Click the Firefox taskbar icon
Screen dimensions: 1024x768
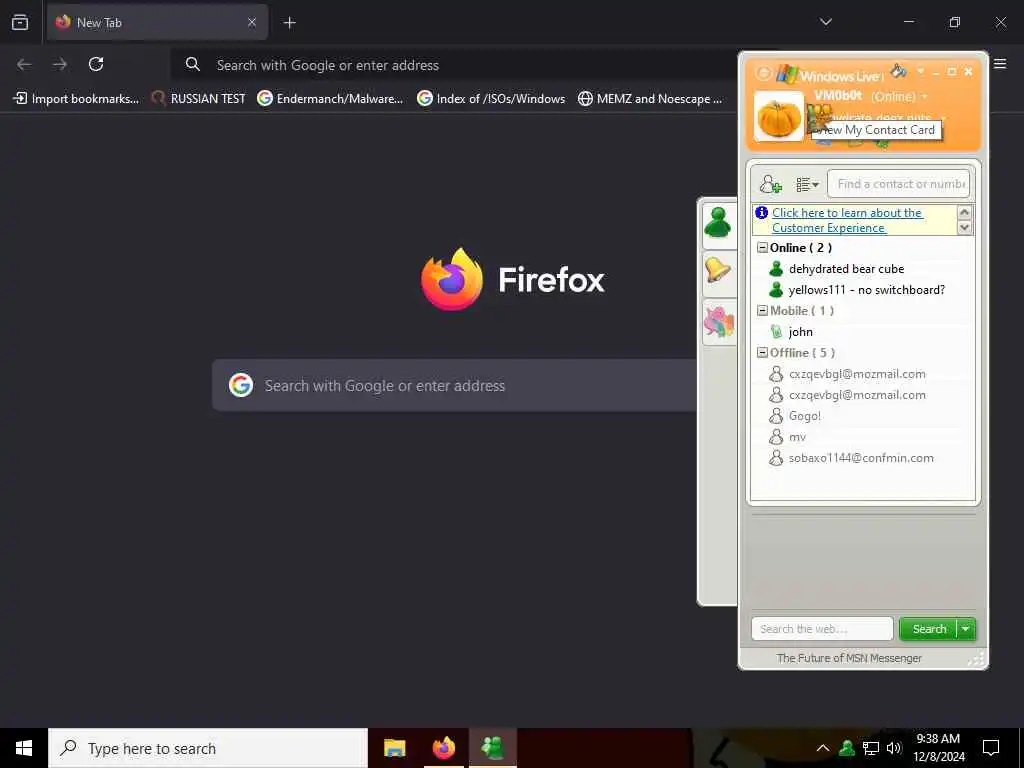pyautogui.click(x=444, y=748)
